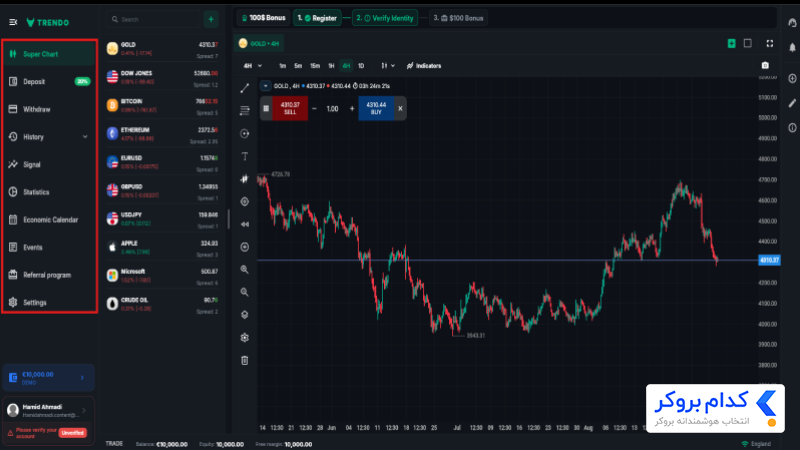The width and height of the screenshot is (800, 450).
Task: Click the 1.00 lot size field
Action: coord(332,109)
